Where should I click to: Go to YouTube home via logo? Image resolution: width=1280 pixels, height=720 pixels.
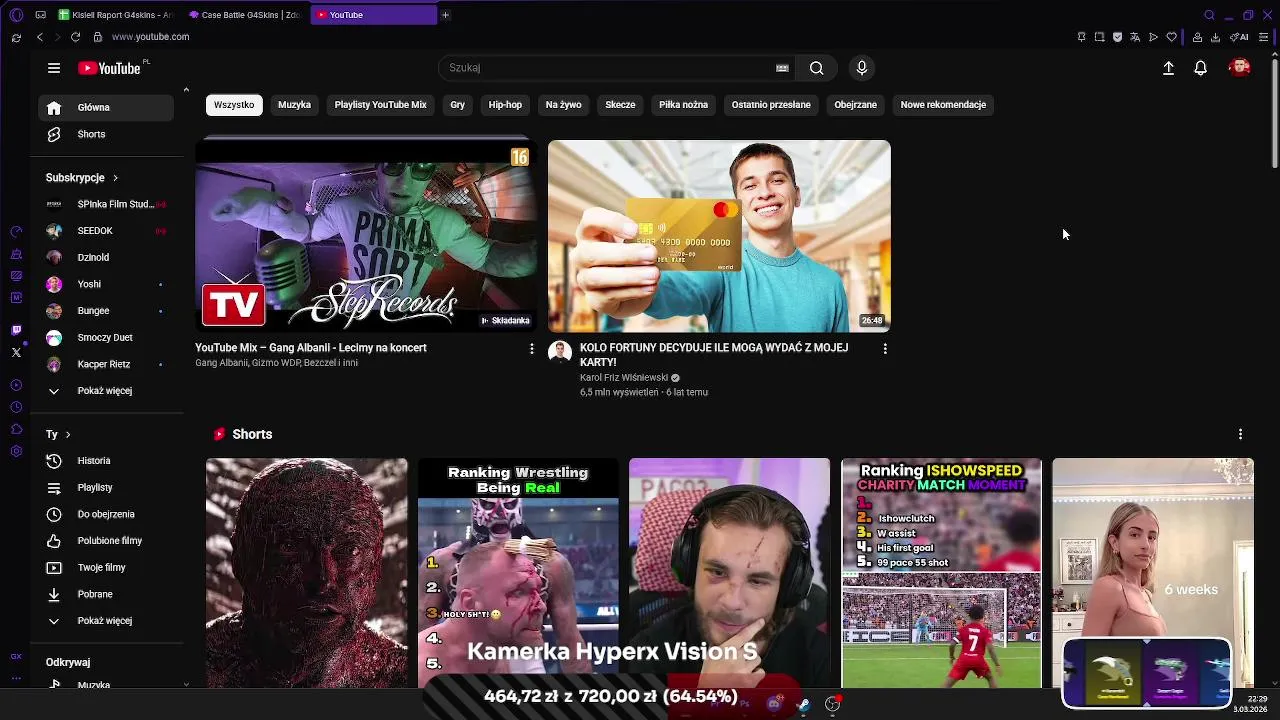[x=111, y=68]
